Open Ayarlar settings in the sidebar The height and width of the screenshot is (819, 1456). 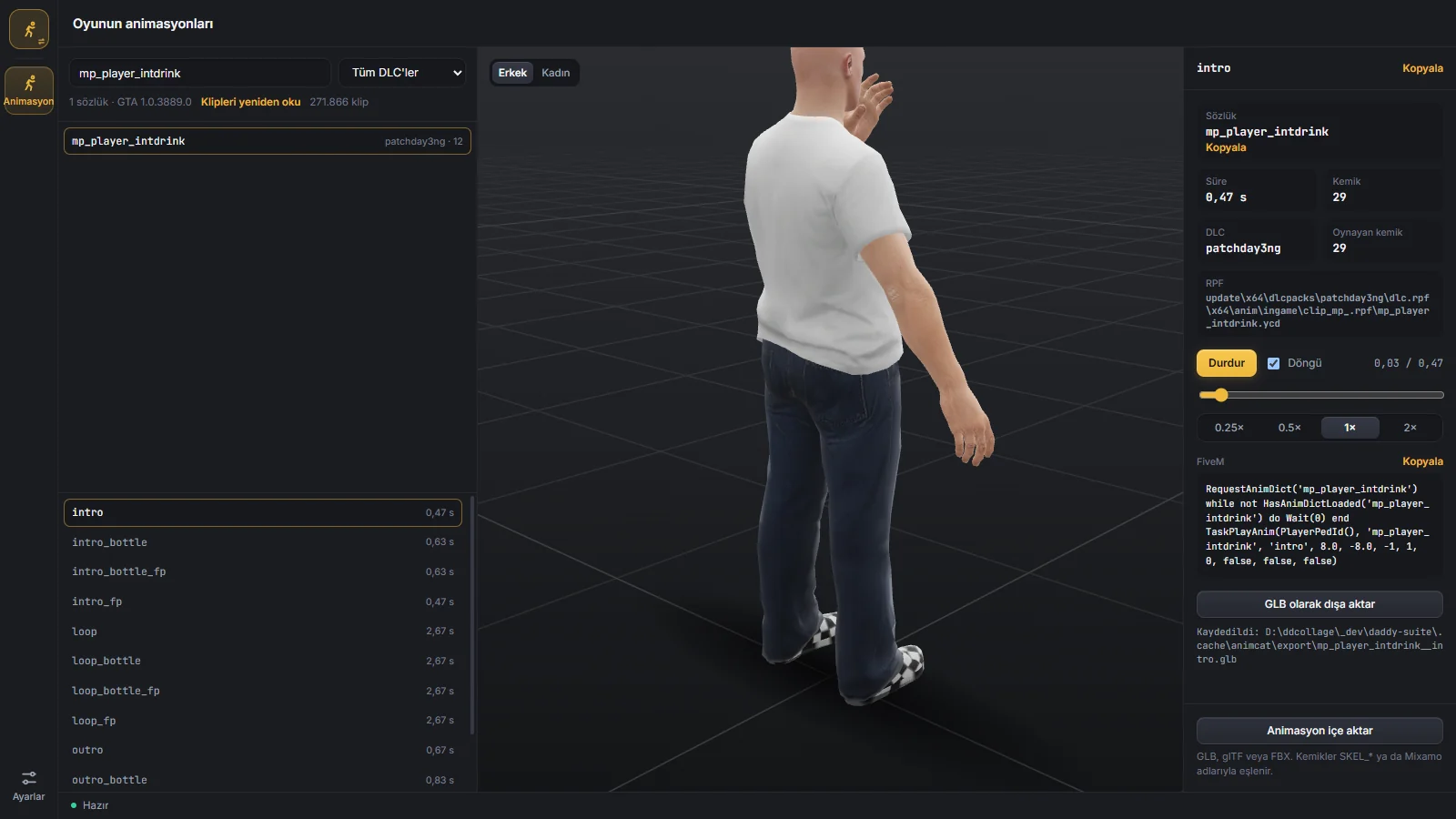point(29,786)
